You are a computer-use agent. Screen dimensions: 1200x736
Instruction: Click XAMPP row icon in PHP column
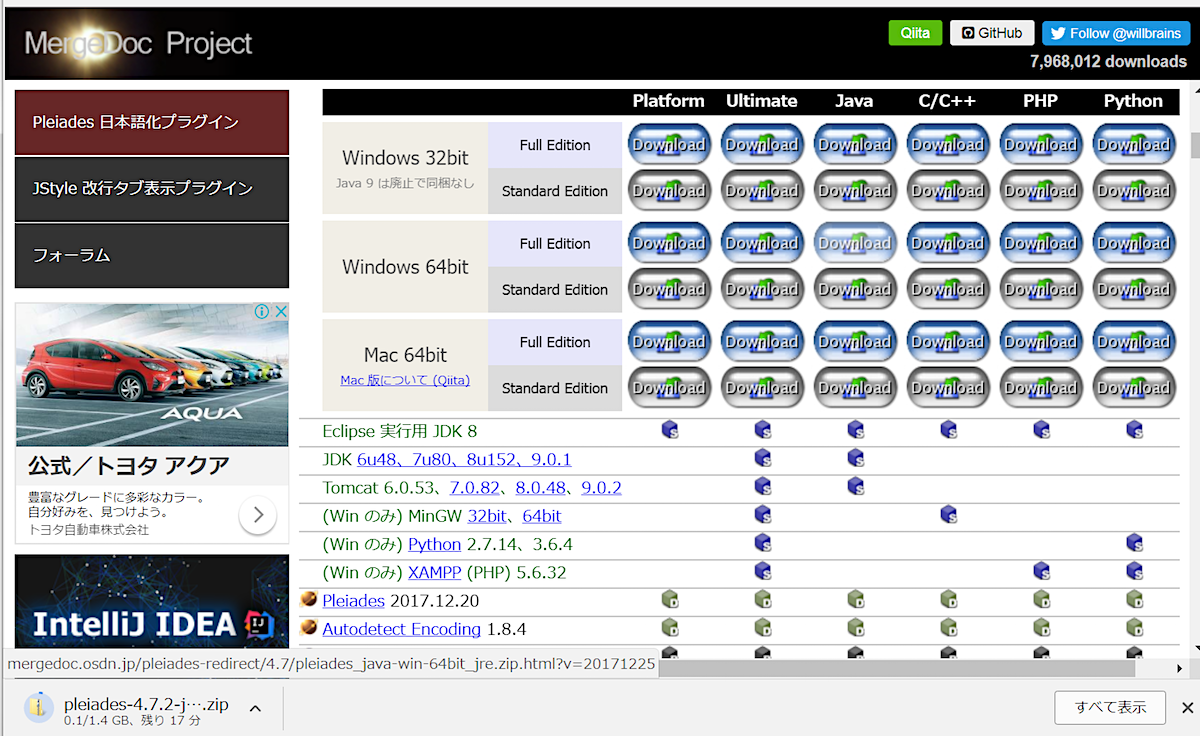1042,571
